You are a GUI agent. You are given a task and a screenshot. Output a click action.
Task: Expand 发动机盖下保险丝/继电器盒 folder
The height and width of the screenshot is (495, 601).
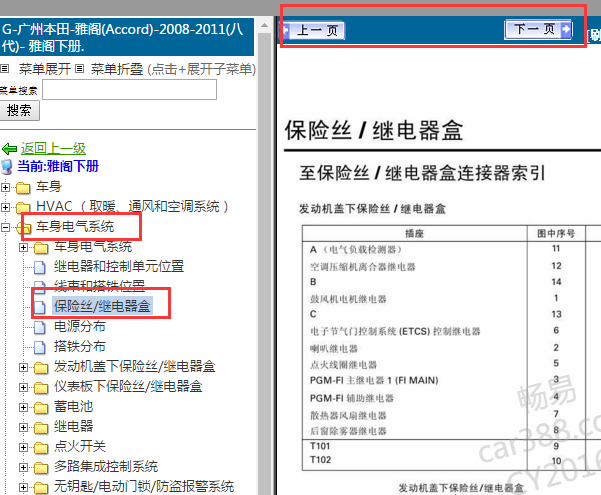(23, 367)
